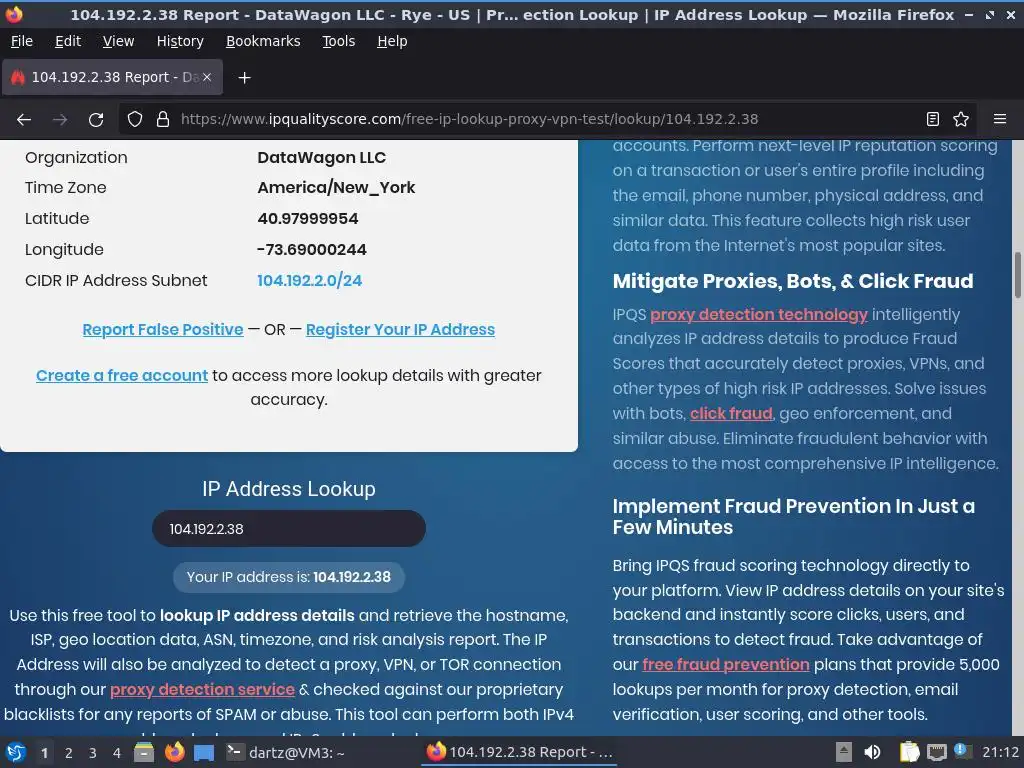1024x768 pixels.
Task: Select the America/New_York time zone value
Action: 336,188
